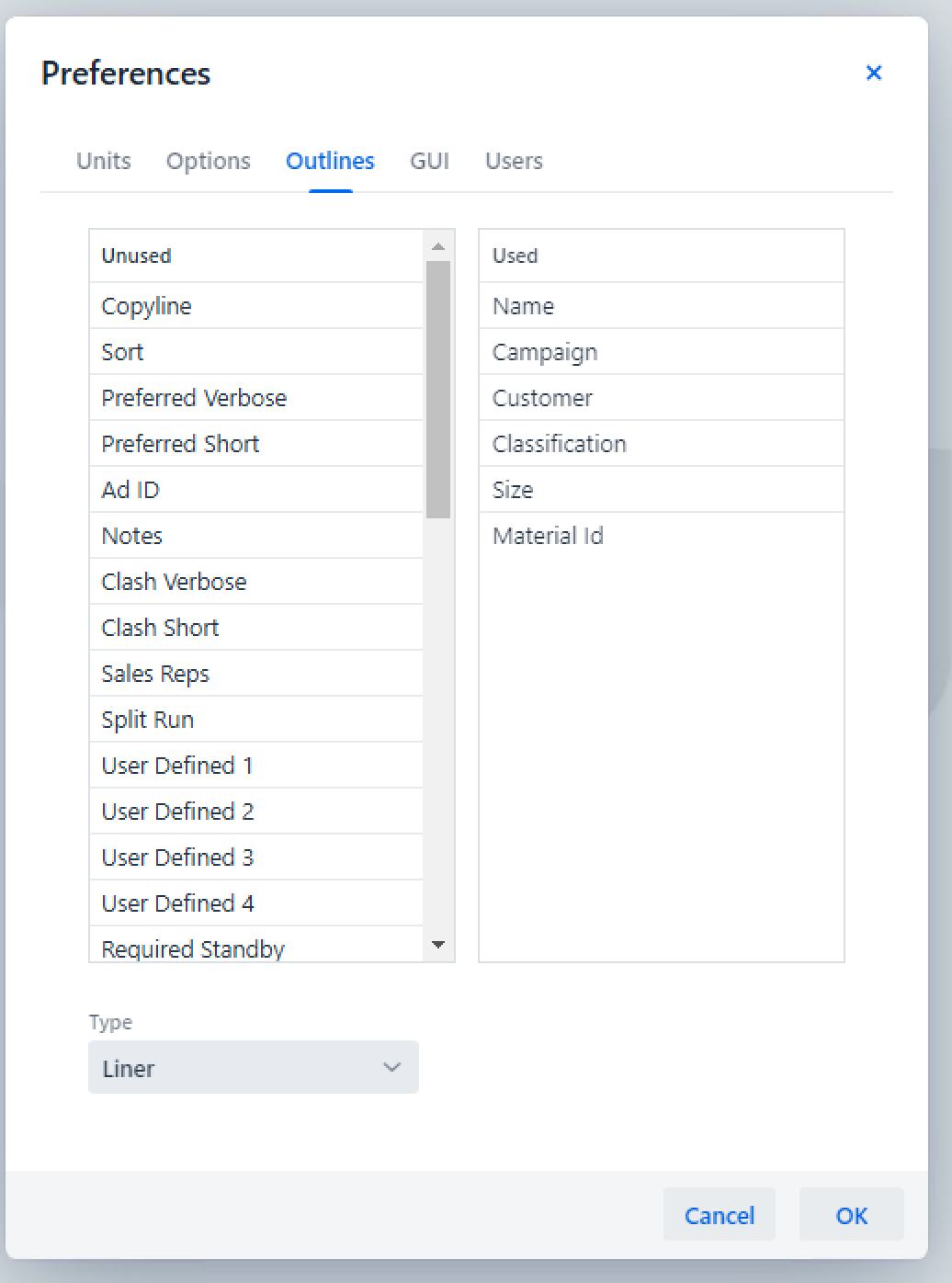The width and height of the screenshot is (952, 1283).
Task: Pick Split Run from the Unused list
Action: click(148, 720)
